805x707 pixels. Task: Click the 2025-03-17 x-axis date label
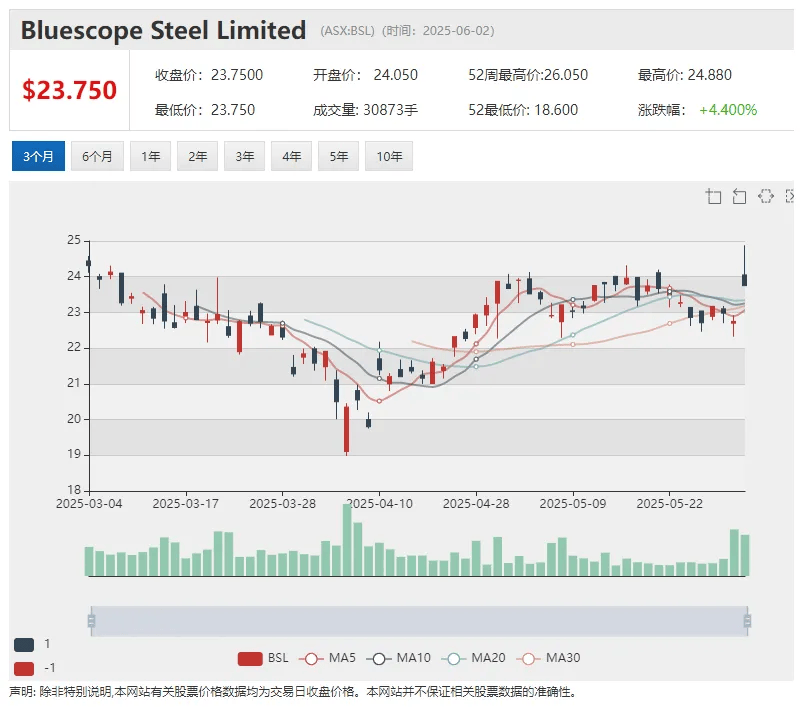click(185, 504)
